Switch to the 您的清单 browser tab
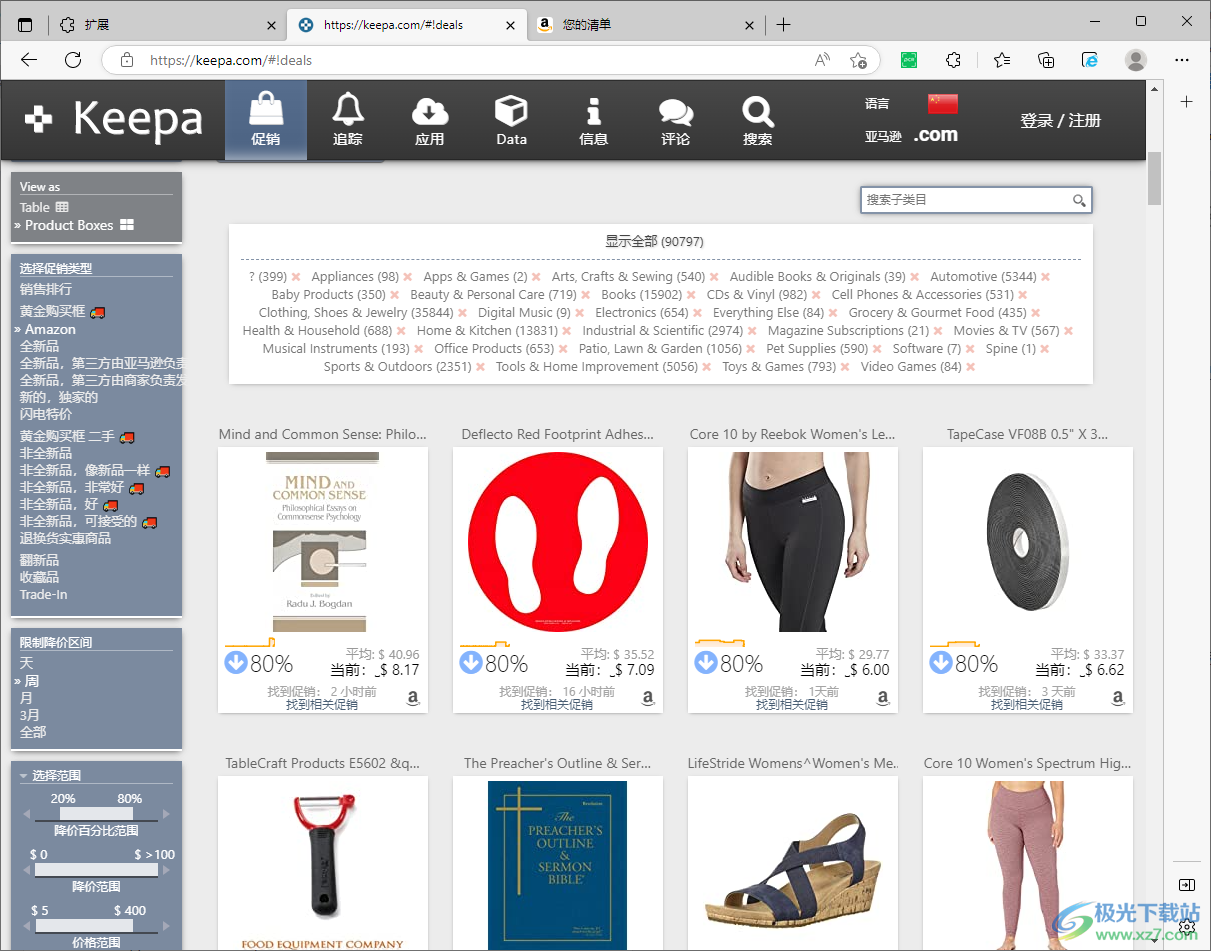The width and height of the screenshot is (1211, 951). click(x=645, y=25)
